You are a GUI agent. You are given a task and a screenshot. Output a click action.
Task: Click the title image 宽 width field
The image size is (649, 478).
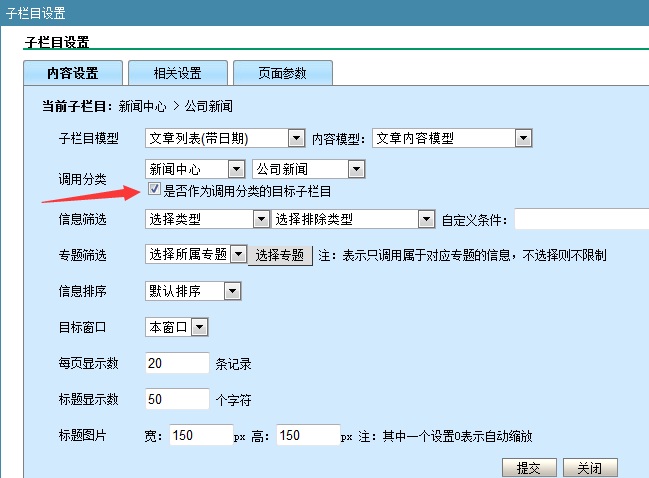199,436
